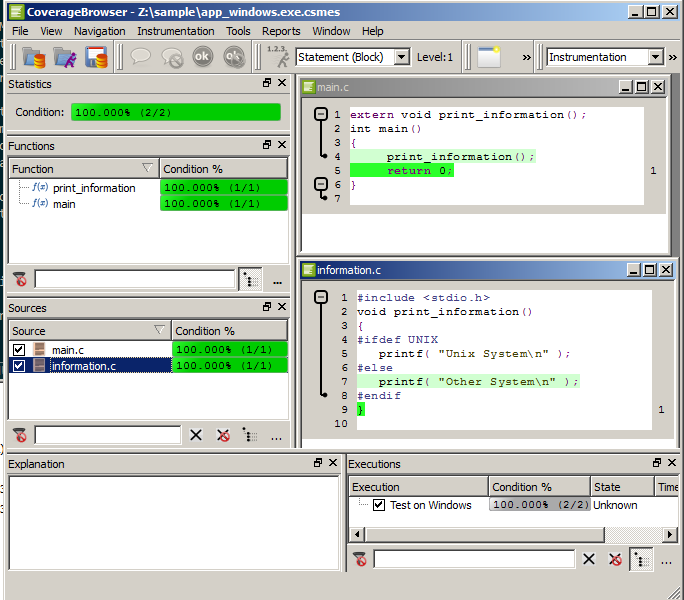The width and height of the screenshot is (684, 600).
Task: Open the Statement (Block) coverage dropdown
Action: [401, 57]
